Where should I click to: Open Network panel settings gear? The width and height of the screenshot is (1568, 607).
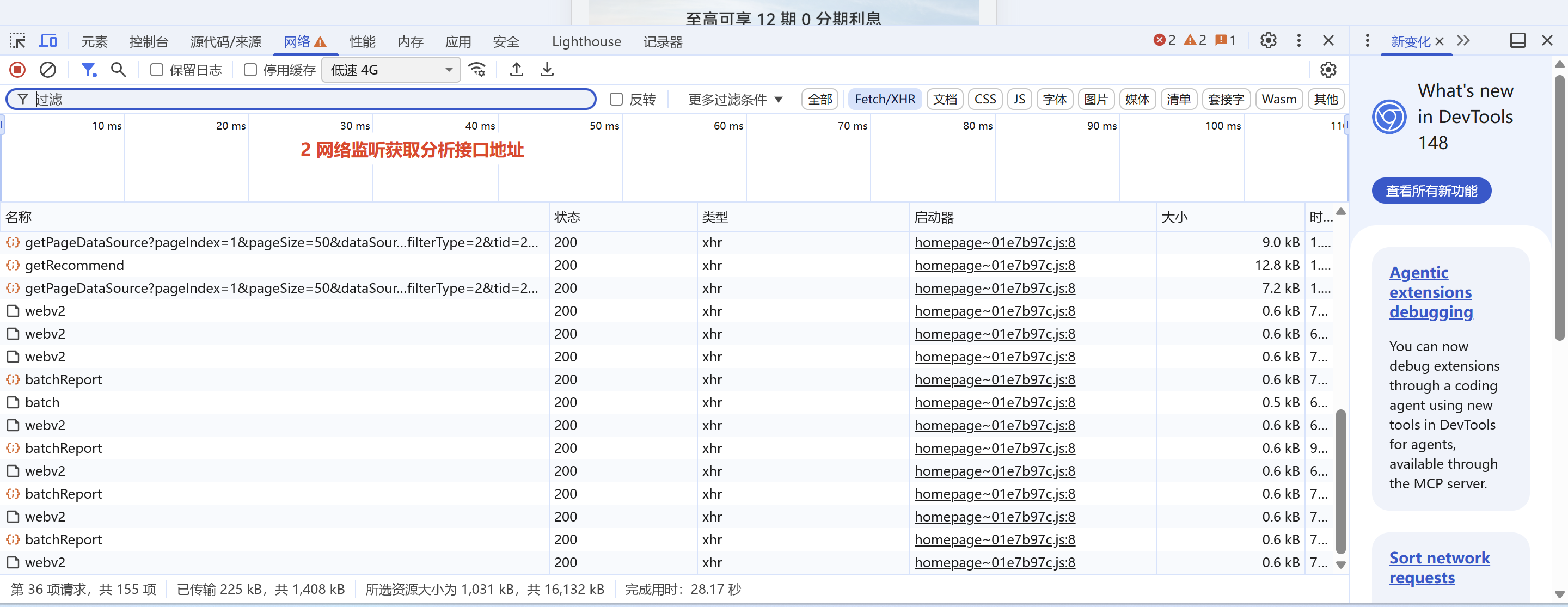click(x=1328, y=70)
